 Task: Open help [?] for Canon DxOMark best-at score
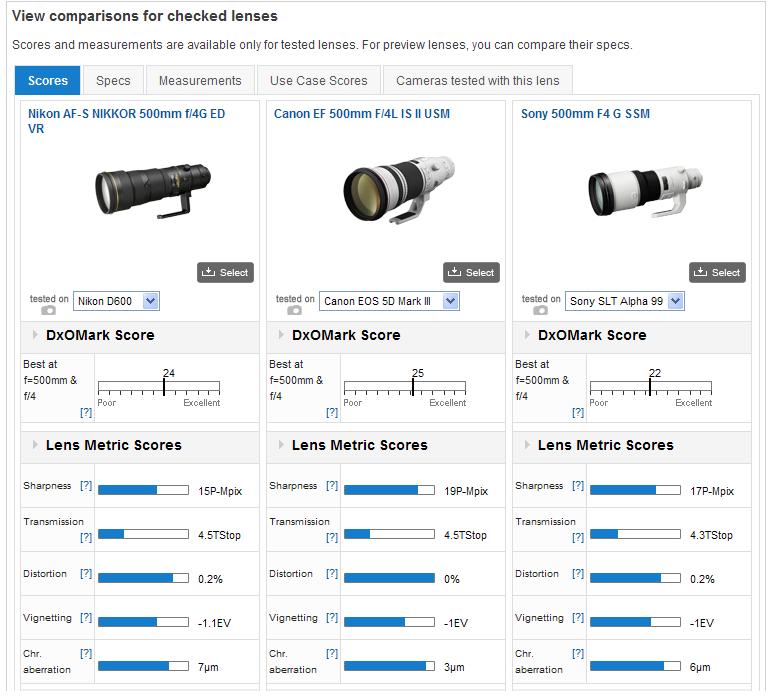pyautogui.click(x=332, y=412)
